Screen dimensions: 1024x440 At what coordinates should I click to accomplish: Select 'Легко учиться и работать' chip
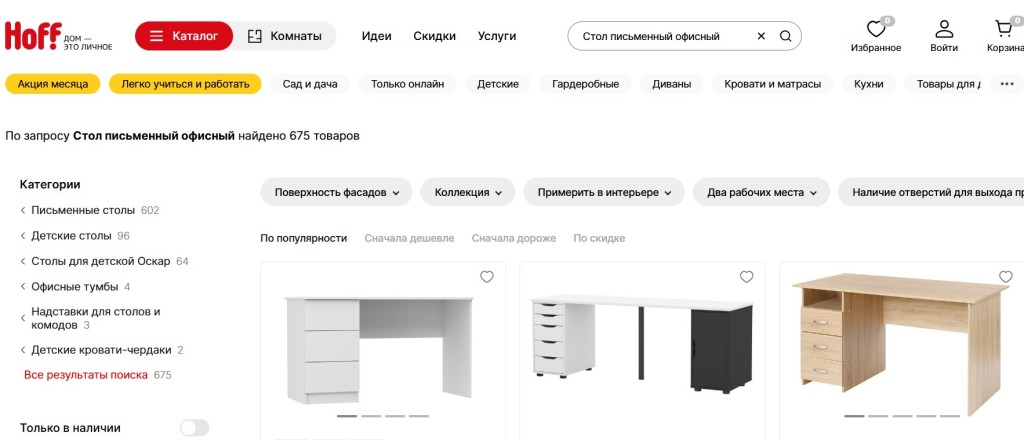[x=185, y=84]
